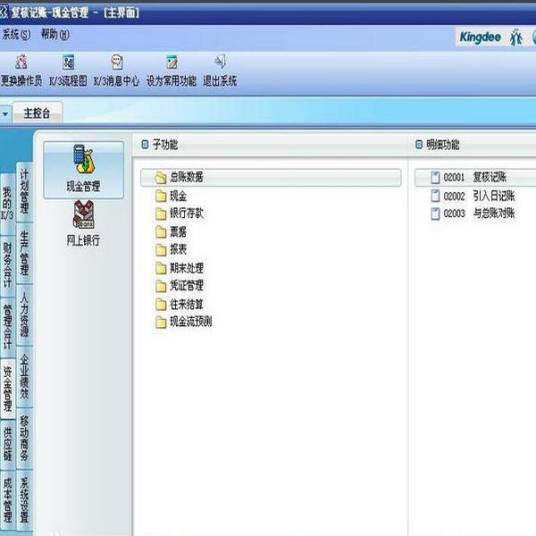
Task: Click the 现金 folder icon
Action: tap(160, 196)
